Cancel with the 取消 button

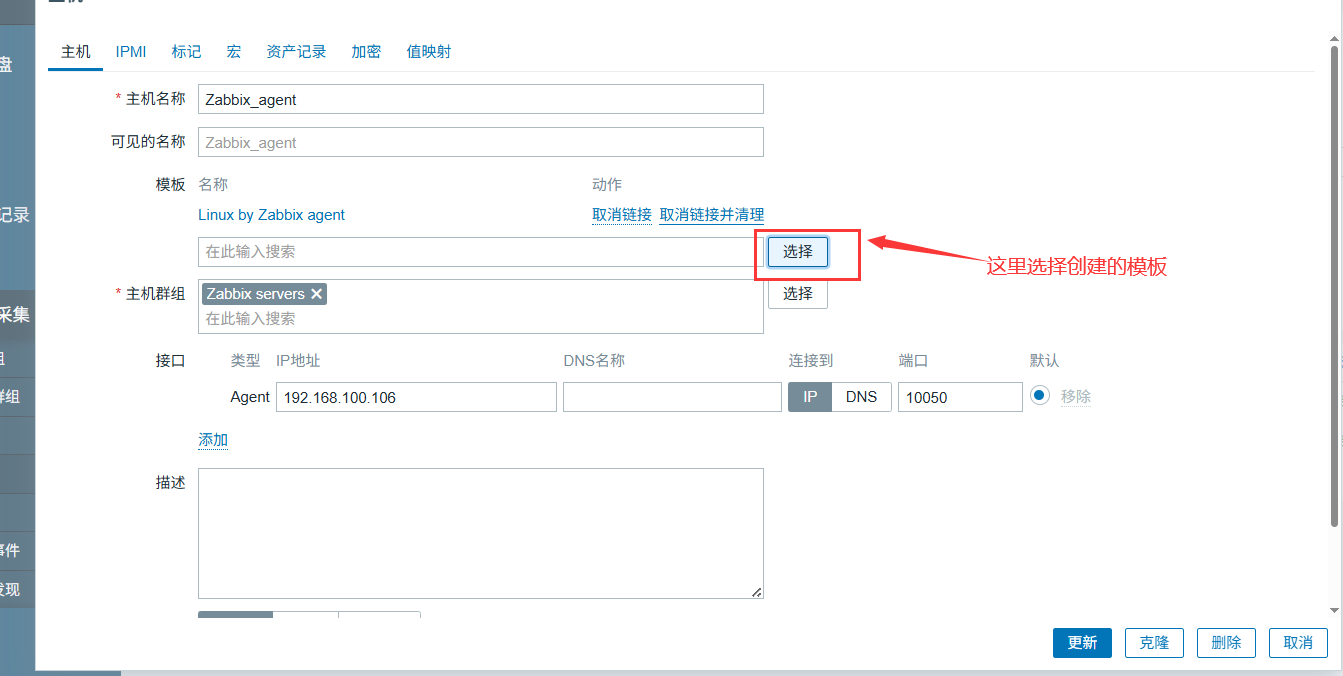1298,643
